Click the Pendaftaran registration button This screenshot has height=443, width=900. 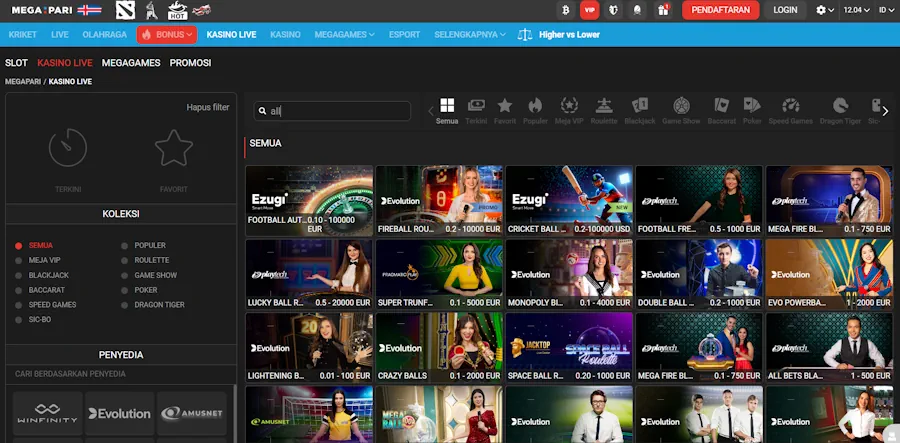(x=720, y=10)
